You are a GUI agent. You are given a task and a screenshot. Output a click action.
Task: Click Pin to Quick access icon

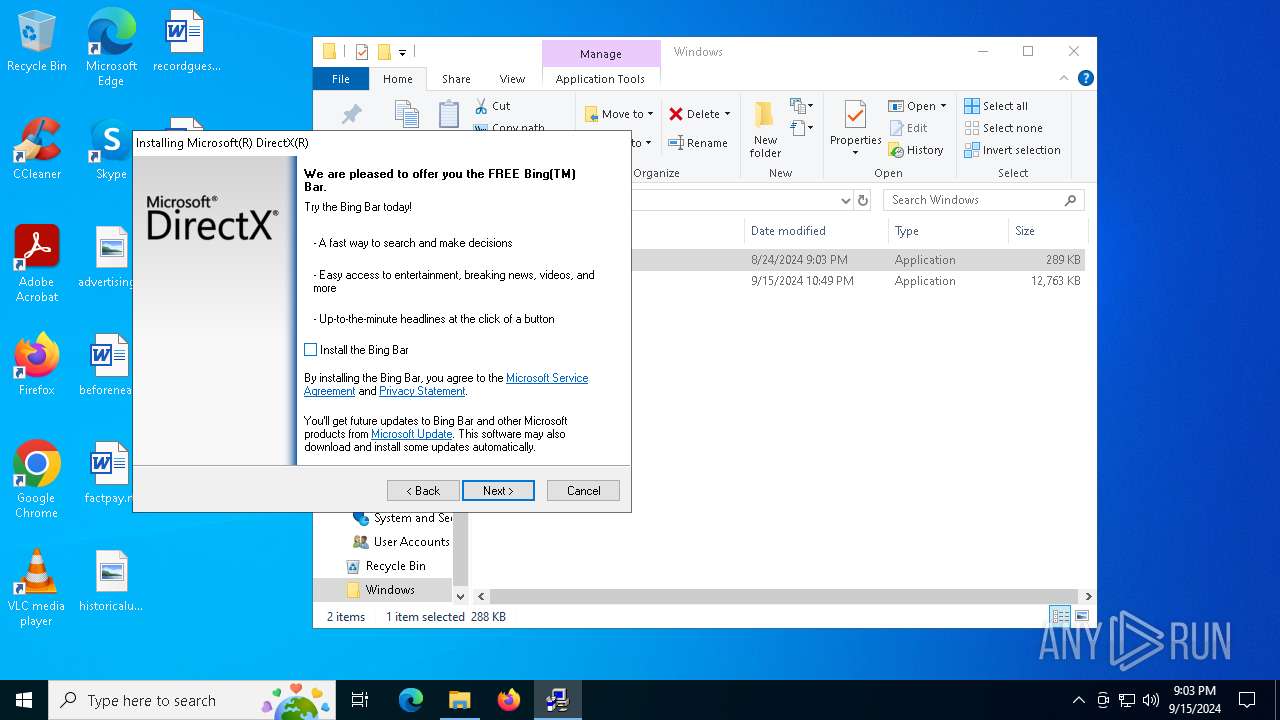[x=351, y=114]
